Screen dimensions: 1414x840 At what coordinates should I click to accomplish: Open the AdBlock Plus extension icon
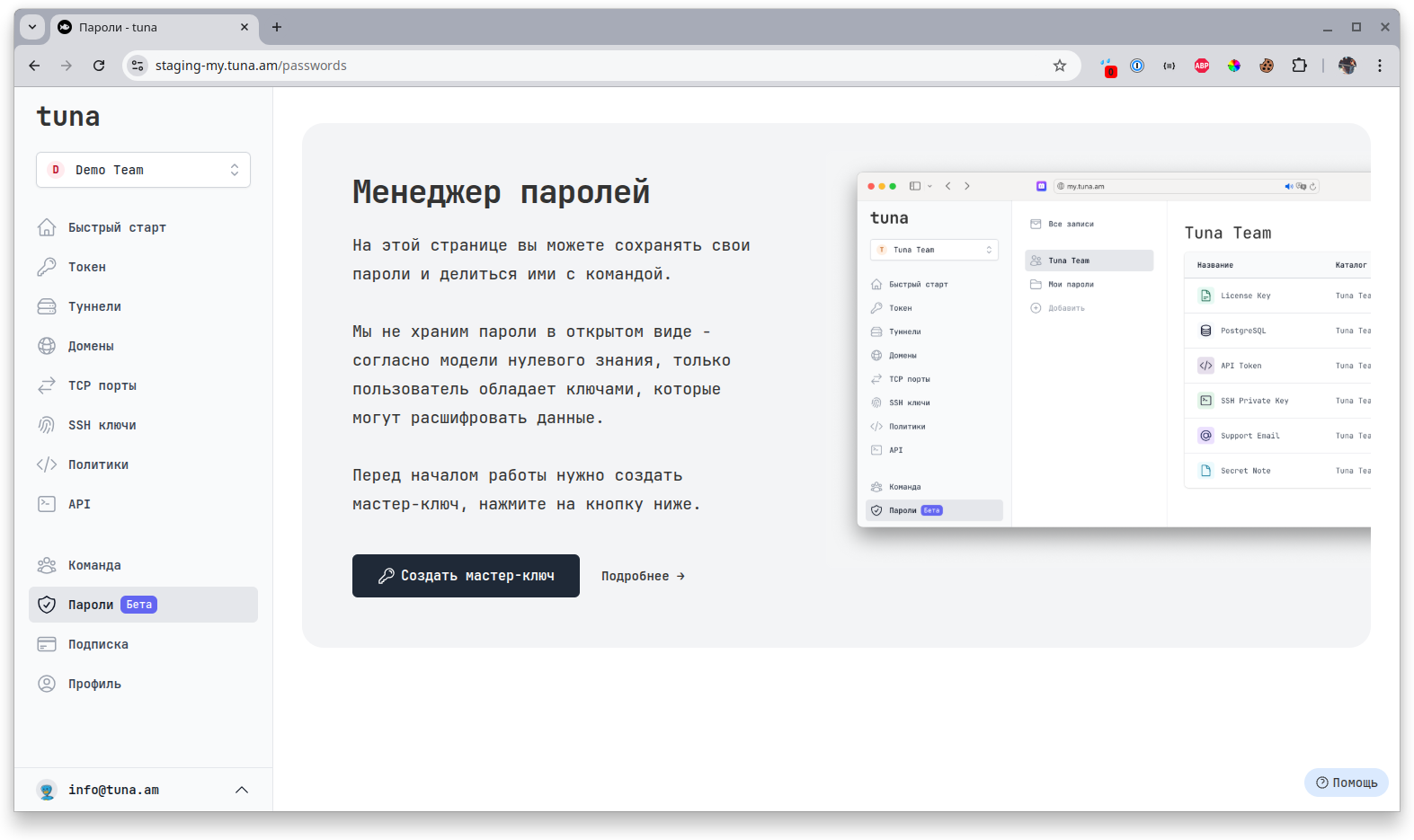(1202, 66)
